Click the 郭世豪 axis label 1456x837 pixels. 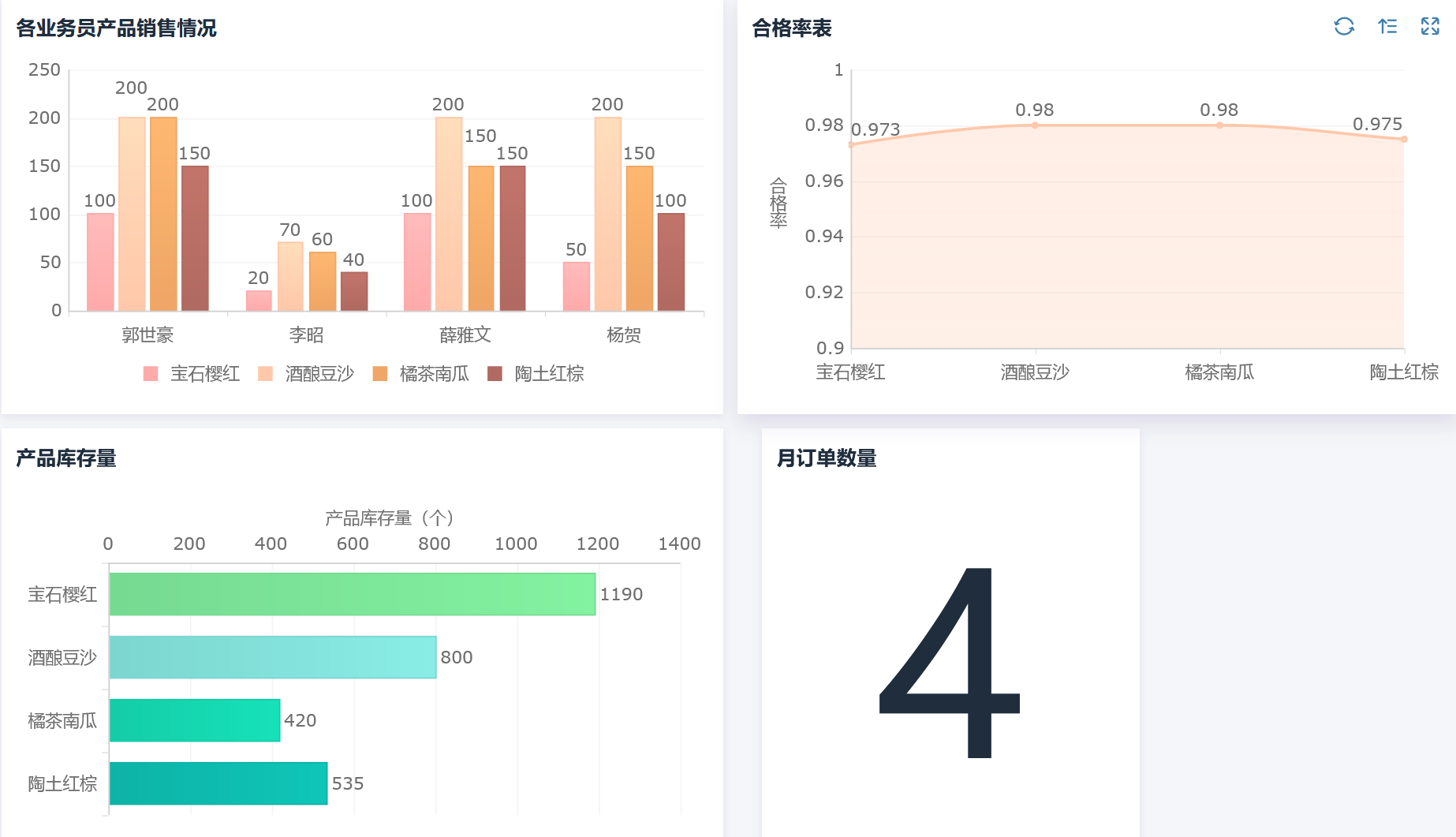(147, 335)
